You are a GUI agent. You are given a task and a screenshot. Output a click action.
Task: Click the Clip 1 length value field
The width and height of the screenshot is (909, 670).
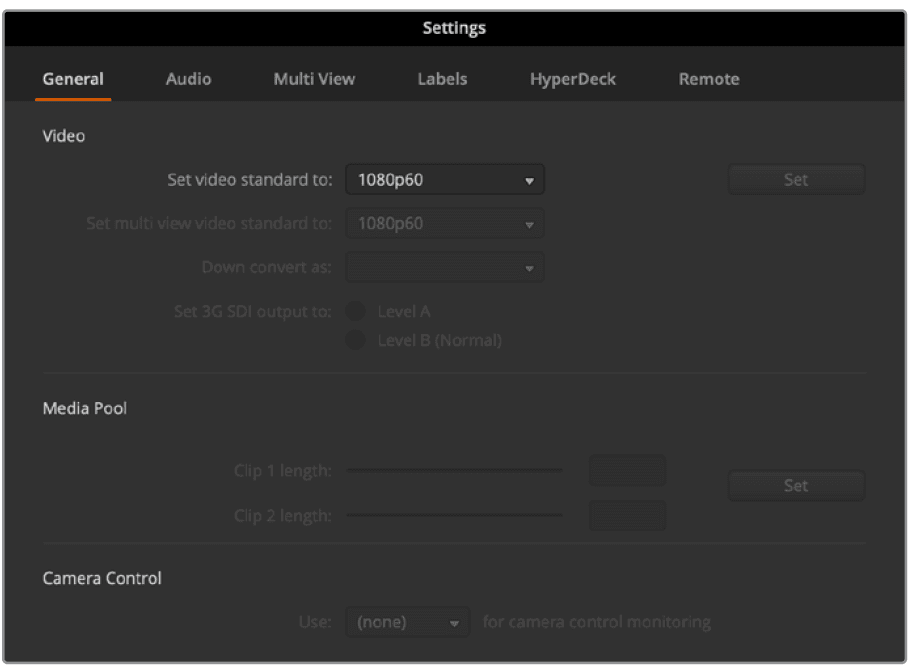coord(626,470)
